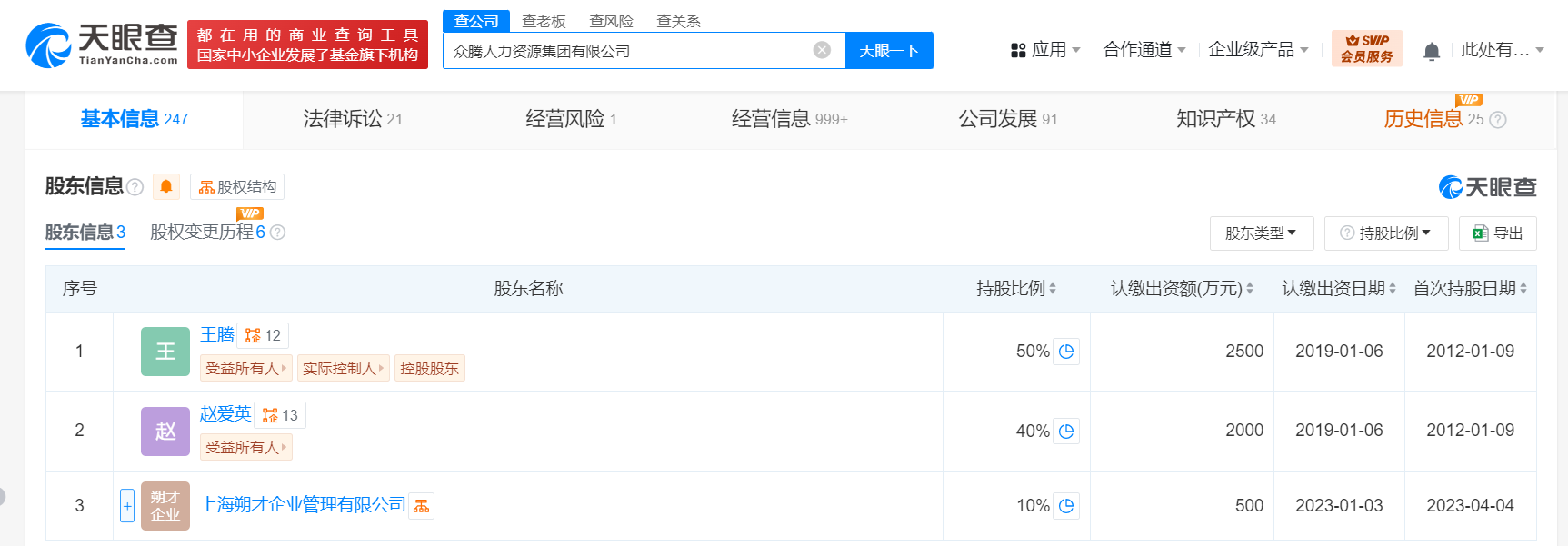Expand the 应用 menu in the header
The height and width of the screenshot is (546, 1568).
click(1045, 50)
